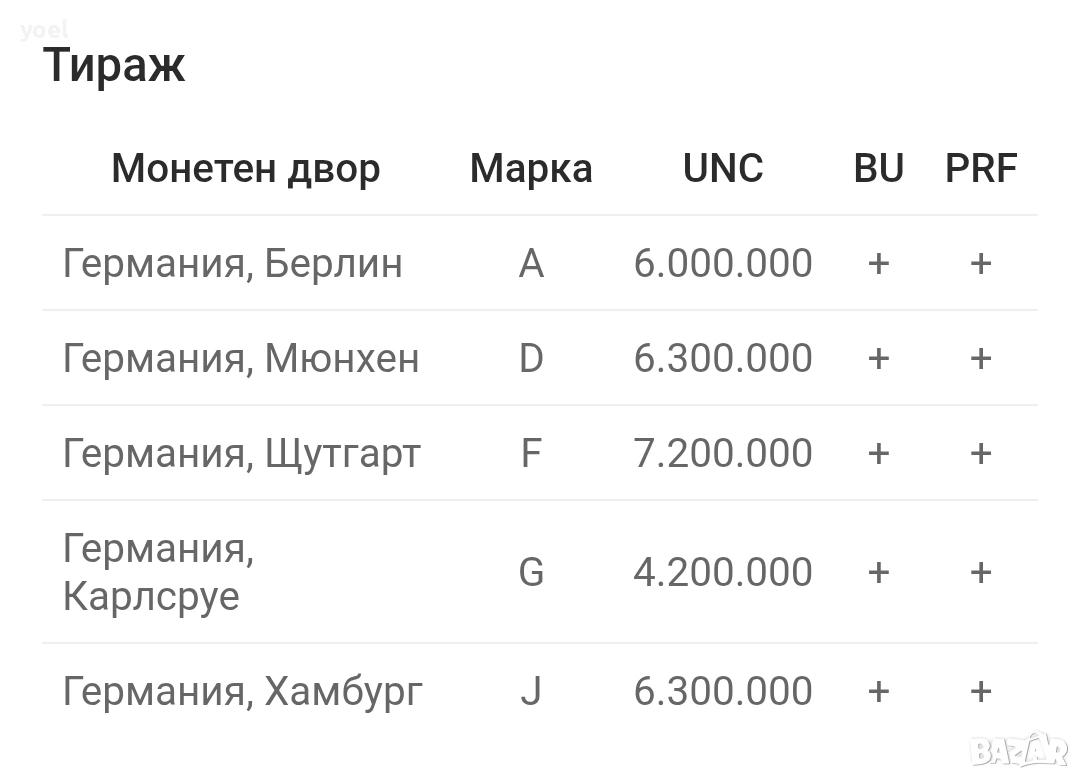
Task: Select the Марка column header
Action: pos(531,168)
